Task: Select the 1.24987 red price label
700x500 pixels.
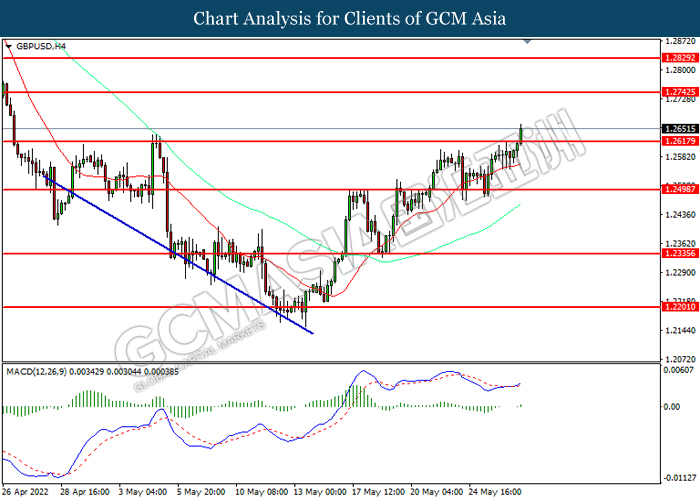Action: point(680,189)
